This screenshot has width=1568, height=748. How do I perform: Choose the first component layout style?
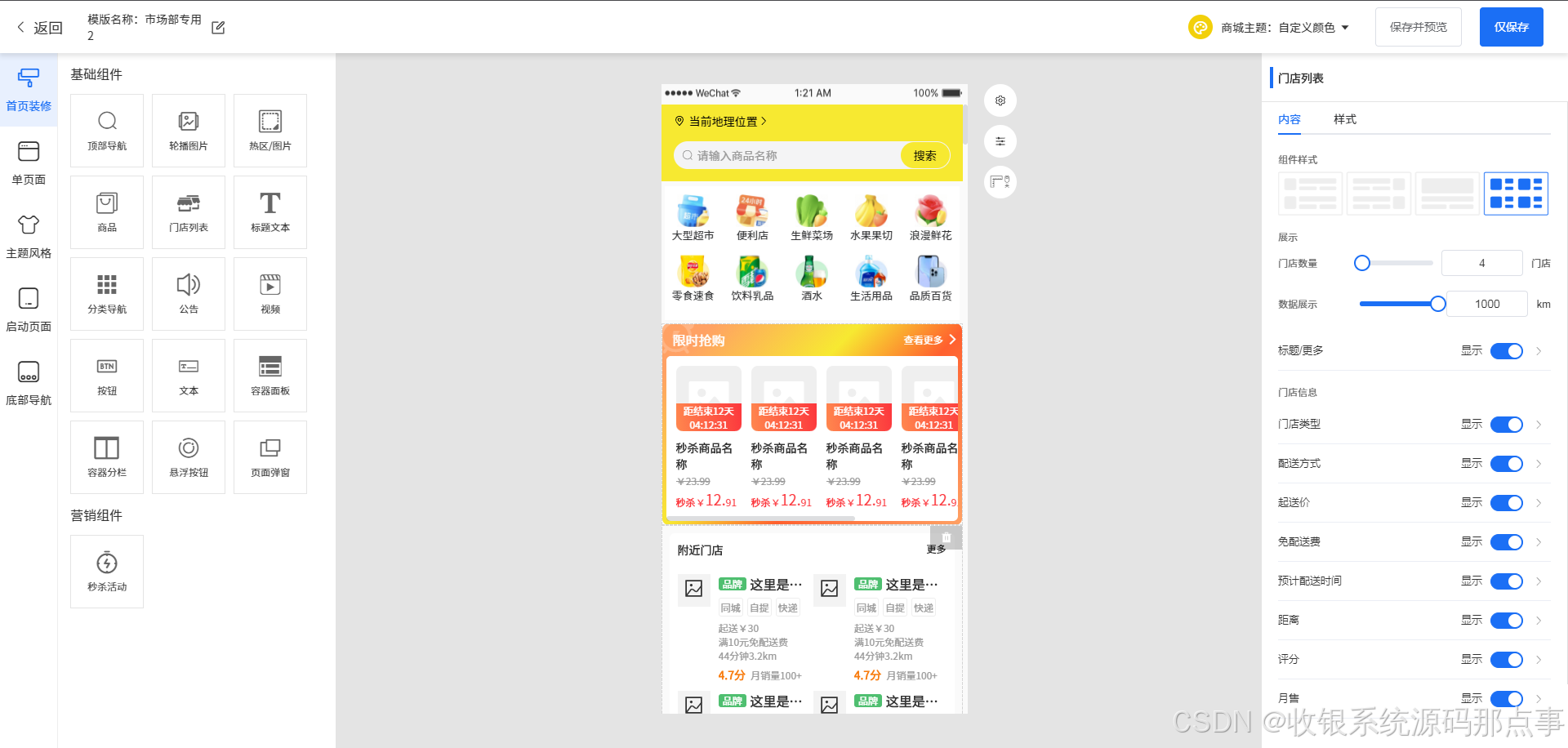(x=1310, y=194)
